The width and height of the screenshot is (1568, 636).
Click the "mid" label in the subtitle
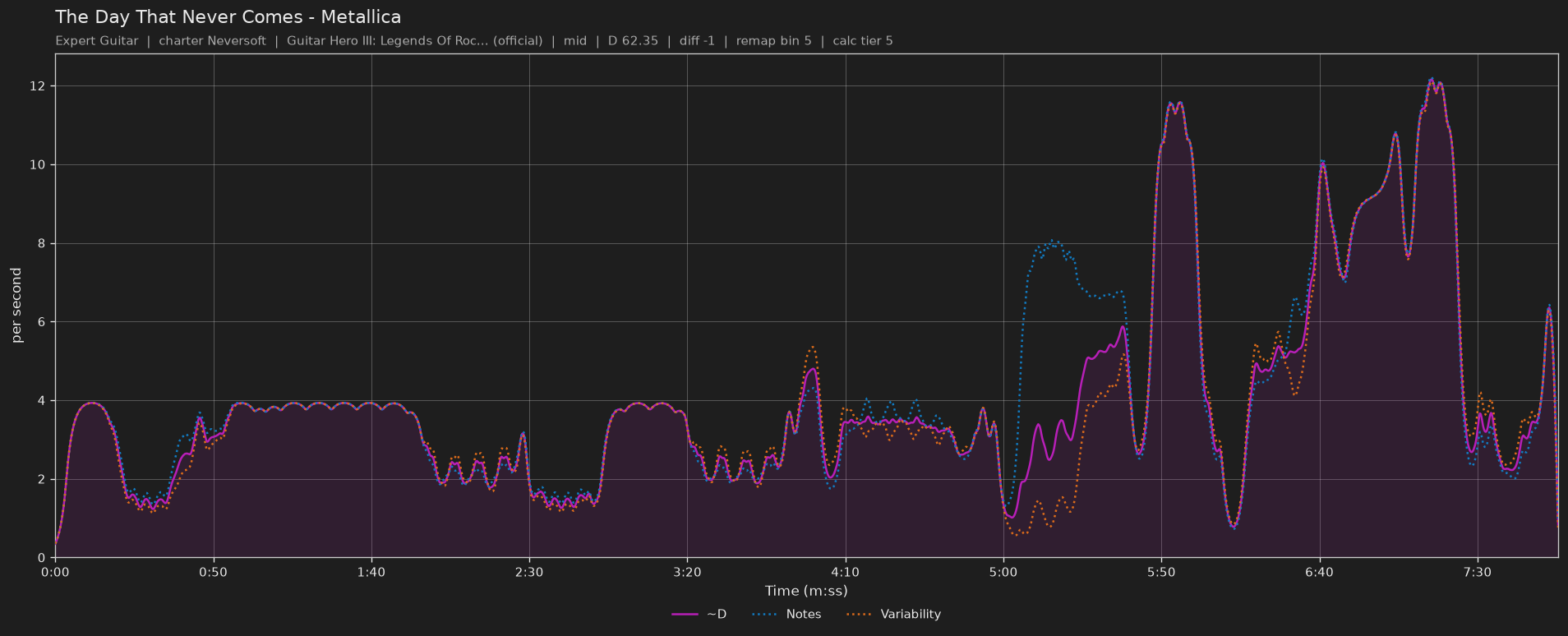pyautogui.click(x=575, y=41)
